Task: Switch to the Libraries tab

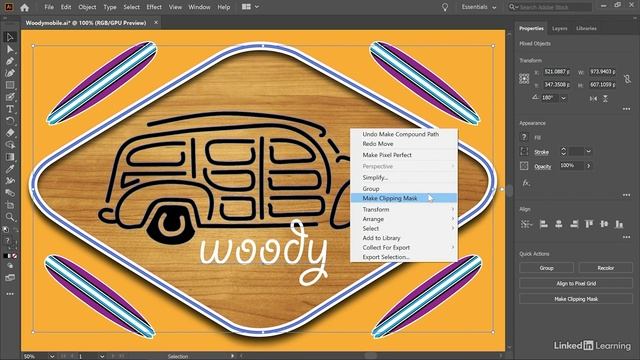Action: (586, 29)
